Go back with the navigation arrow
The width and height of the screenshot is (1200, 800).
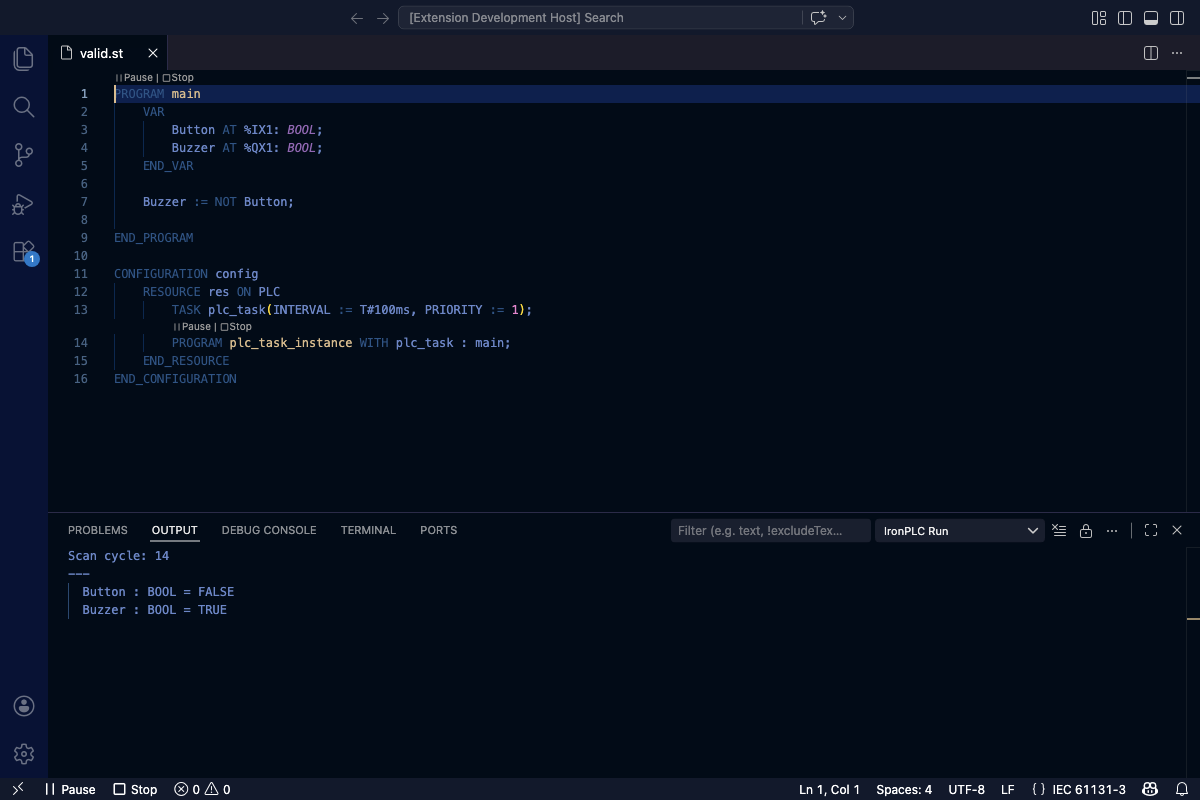pos(357,18)
